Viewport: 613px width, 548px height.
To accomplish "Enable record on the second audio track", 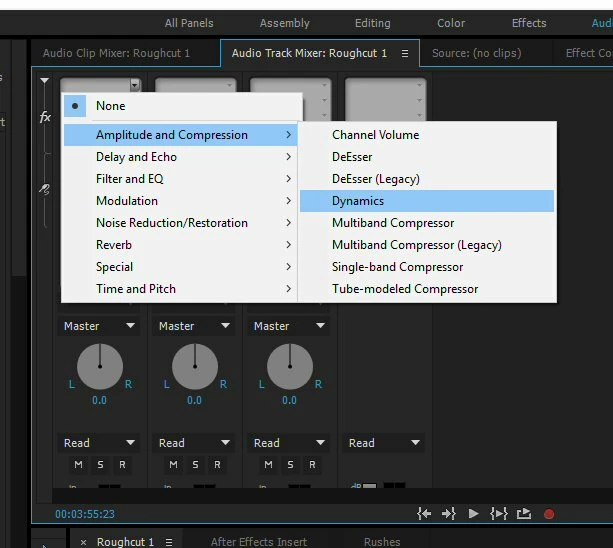I will click(x=217, y=464).
